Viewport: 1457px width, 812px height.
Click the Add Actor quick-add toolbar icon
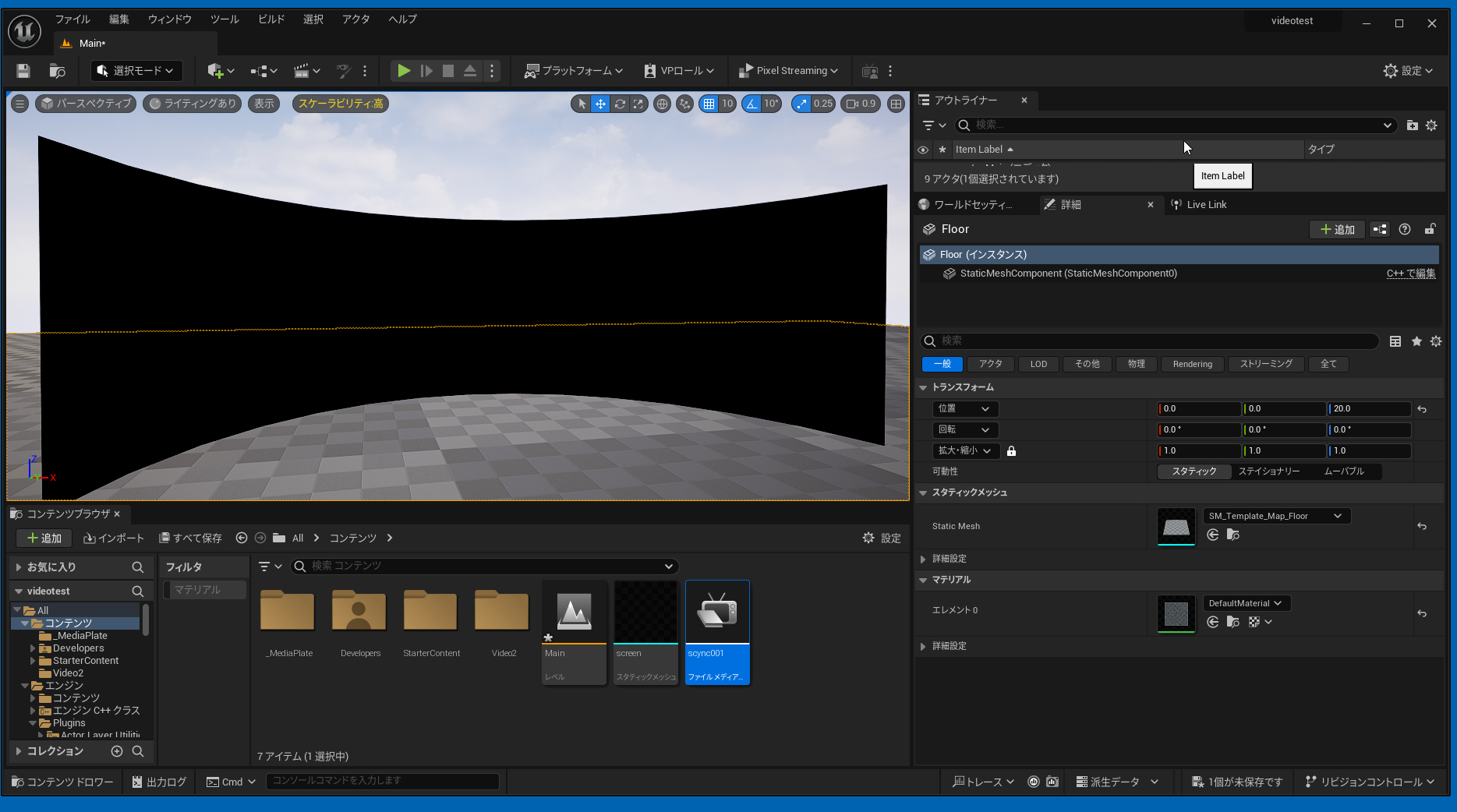coord(216,71)
